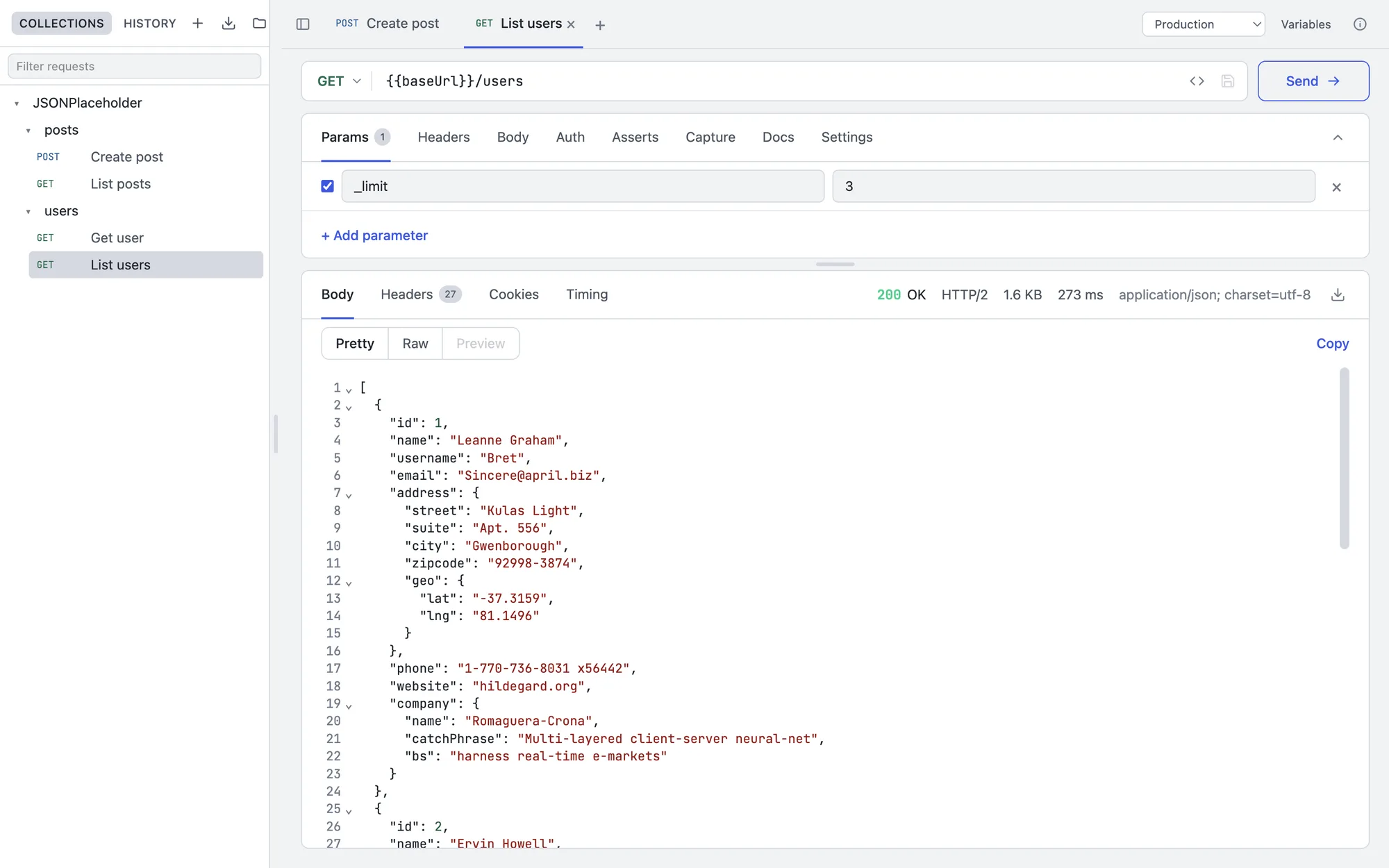The width and height of the screenshot is (1389, 868).
Task: Collapse the JSONPlaceholder collection
Action: coord(17,103)
